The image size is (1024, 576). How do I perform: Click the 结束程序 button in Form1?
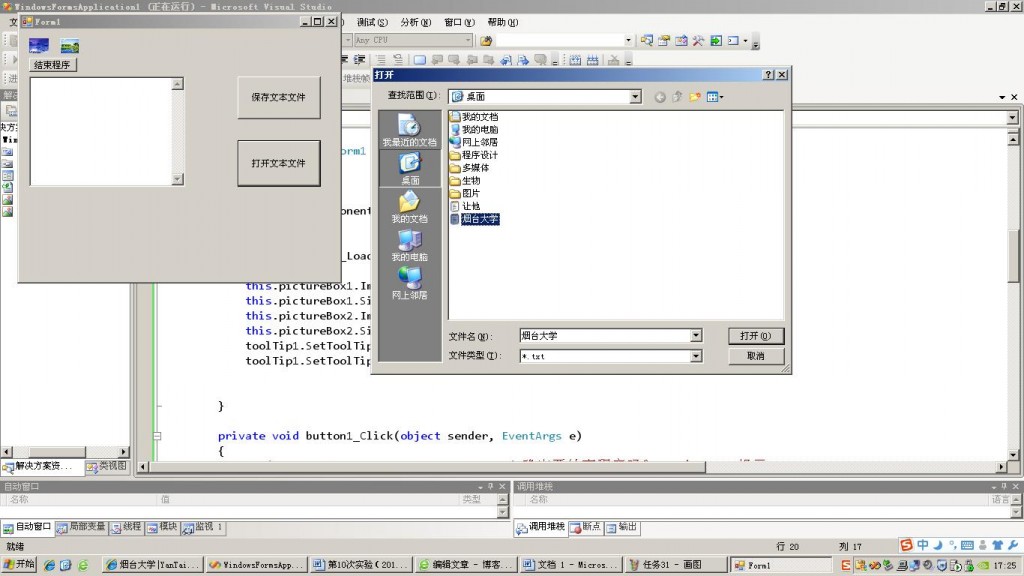(x=52, y=65)
